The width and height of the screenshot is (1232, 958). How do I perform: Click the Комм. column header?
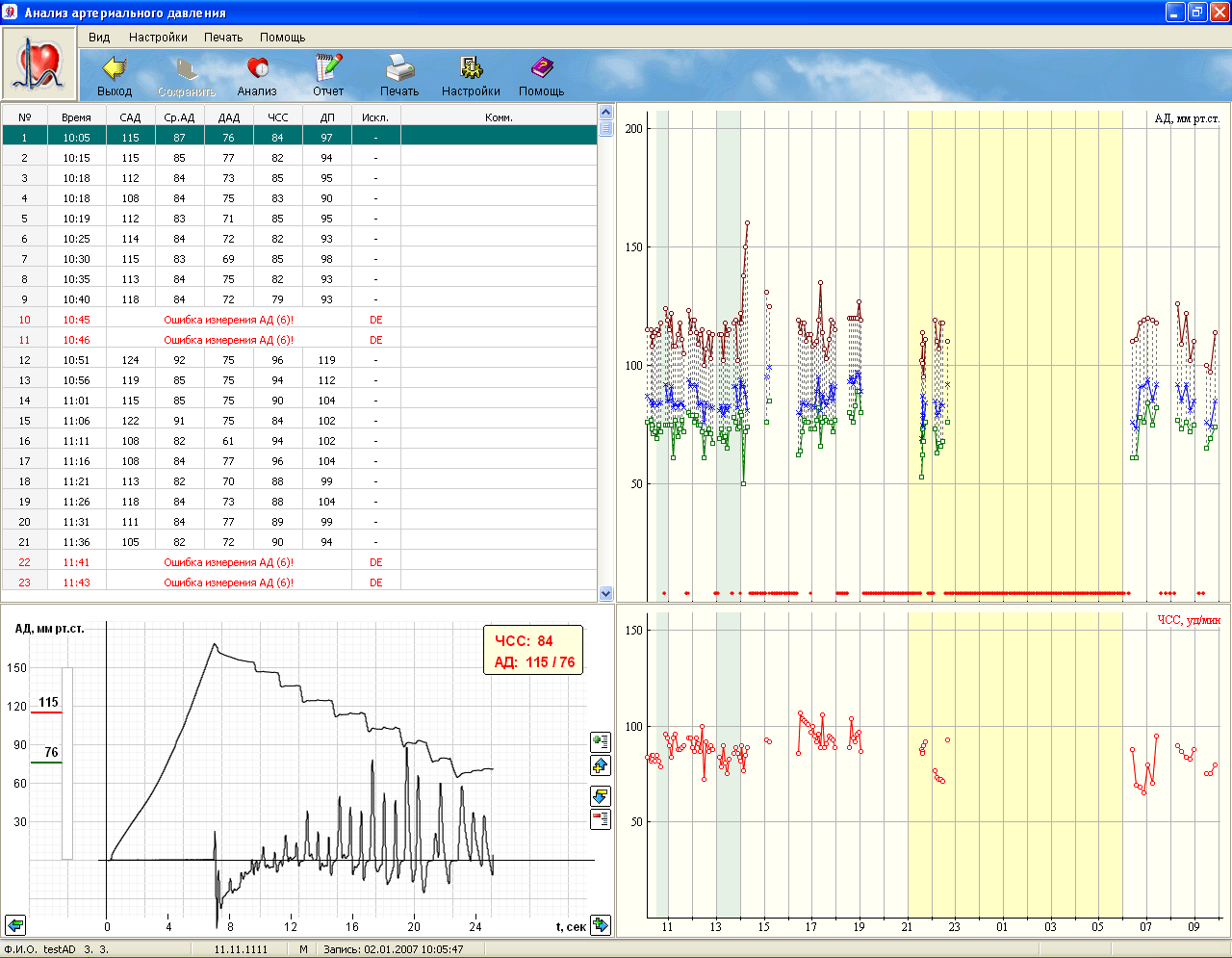click(x=499, y=117)
